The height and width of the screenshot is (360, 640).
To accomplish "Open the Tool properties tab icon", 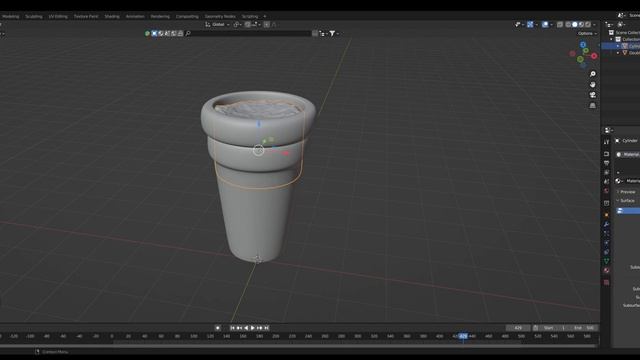I will click(607, 142).
